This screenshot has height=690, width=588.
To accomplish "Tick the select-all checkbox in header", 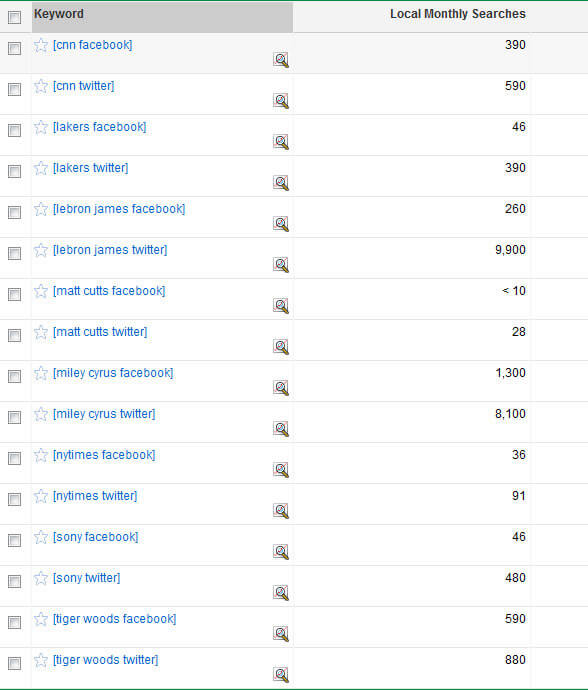I will [15, 18].
